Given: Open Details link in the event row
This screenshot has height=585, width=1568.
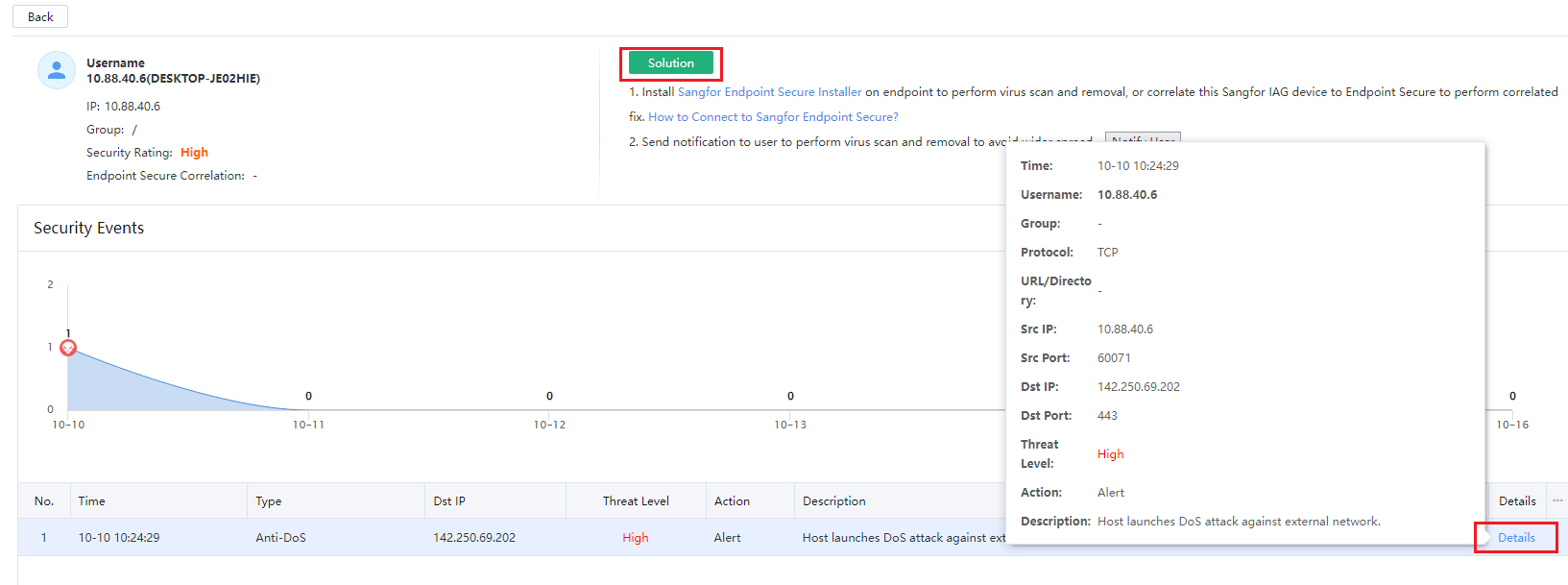Looking at the screenshot, I should (1516, 538).
